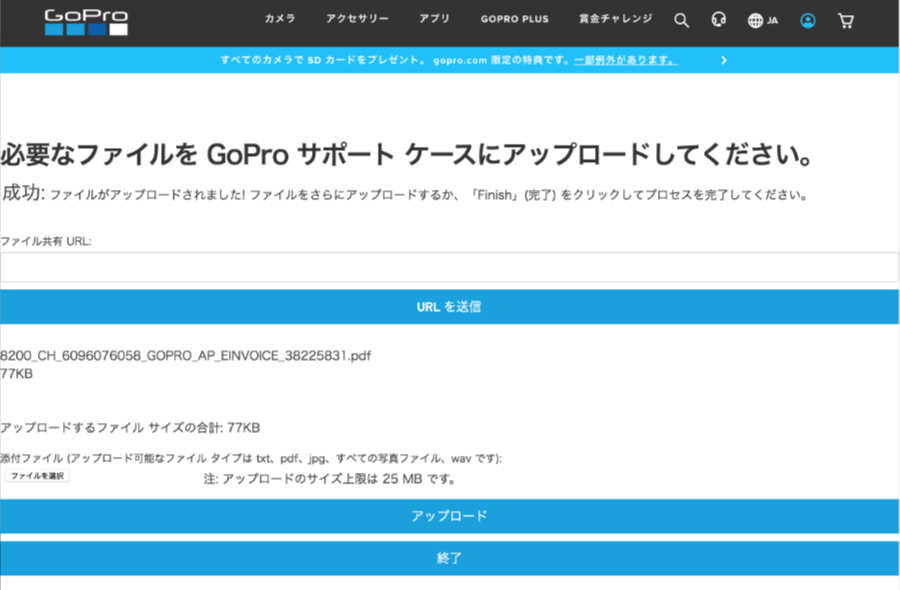Click the 終了 button

[449, 558]
